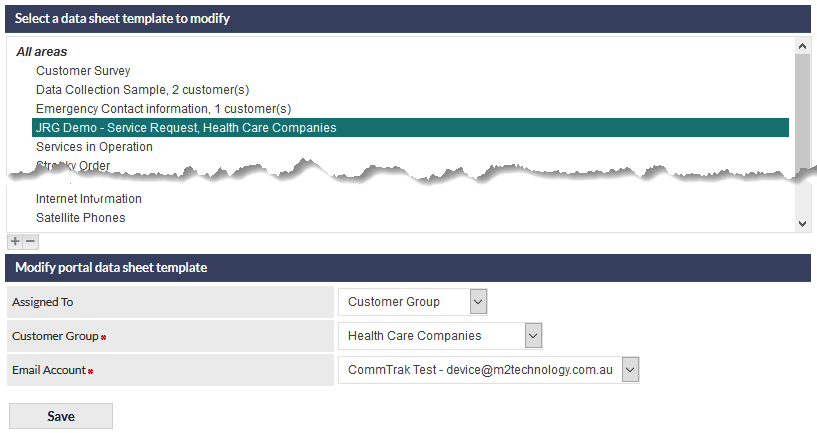Select Emergency Contact information template

(x=163, y=109)
